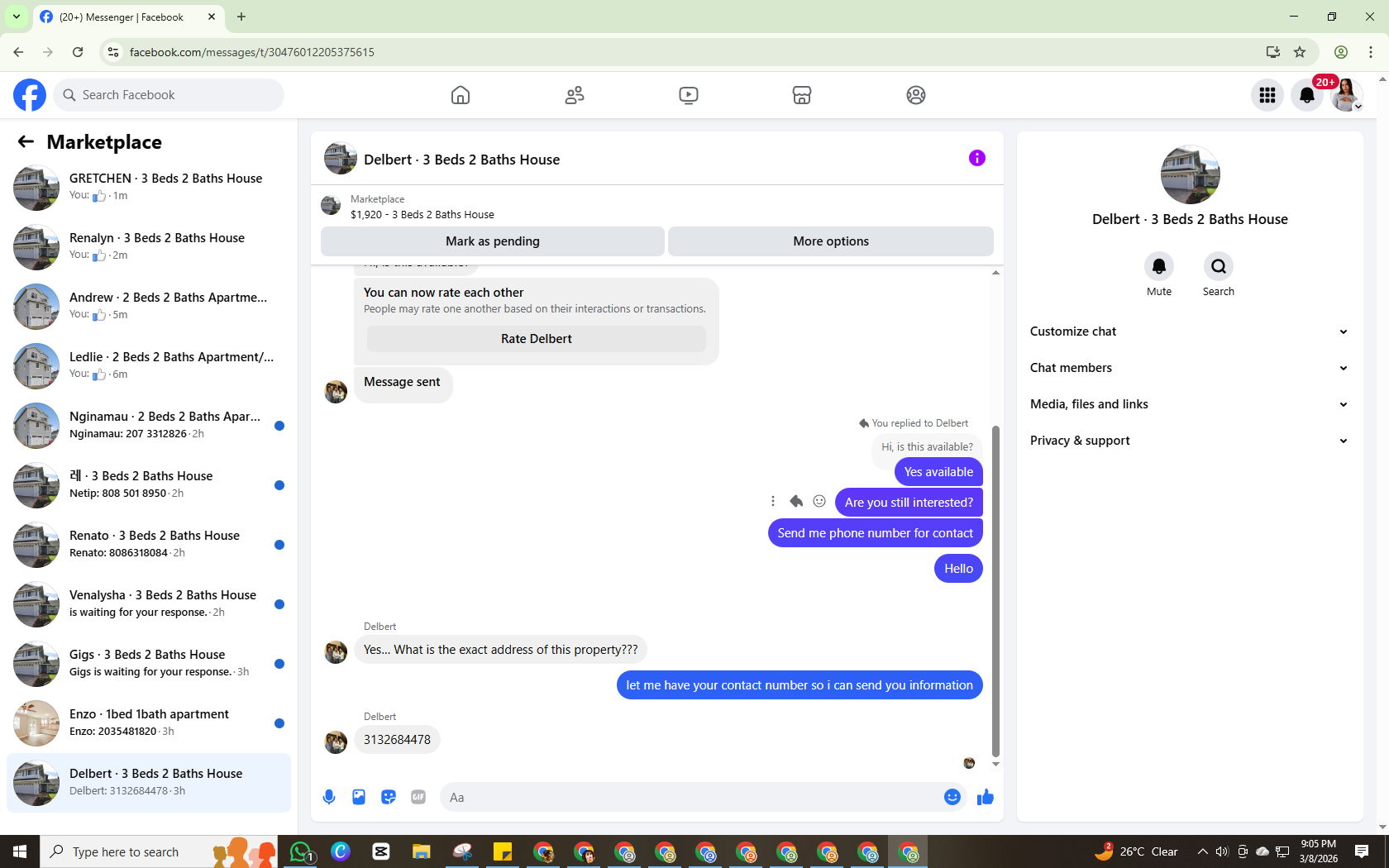Click the voice clip microphone icon

pyautogui.click(x=329, y=797)
